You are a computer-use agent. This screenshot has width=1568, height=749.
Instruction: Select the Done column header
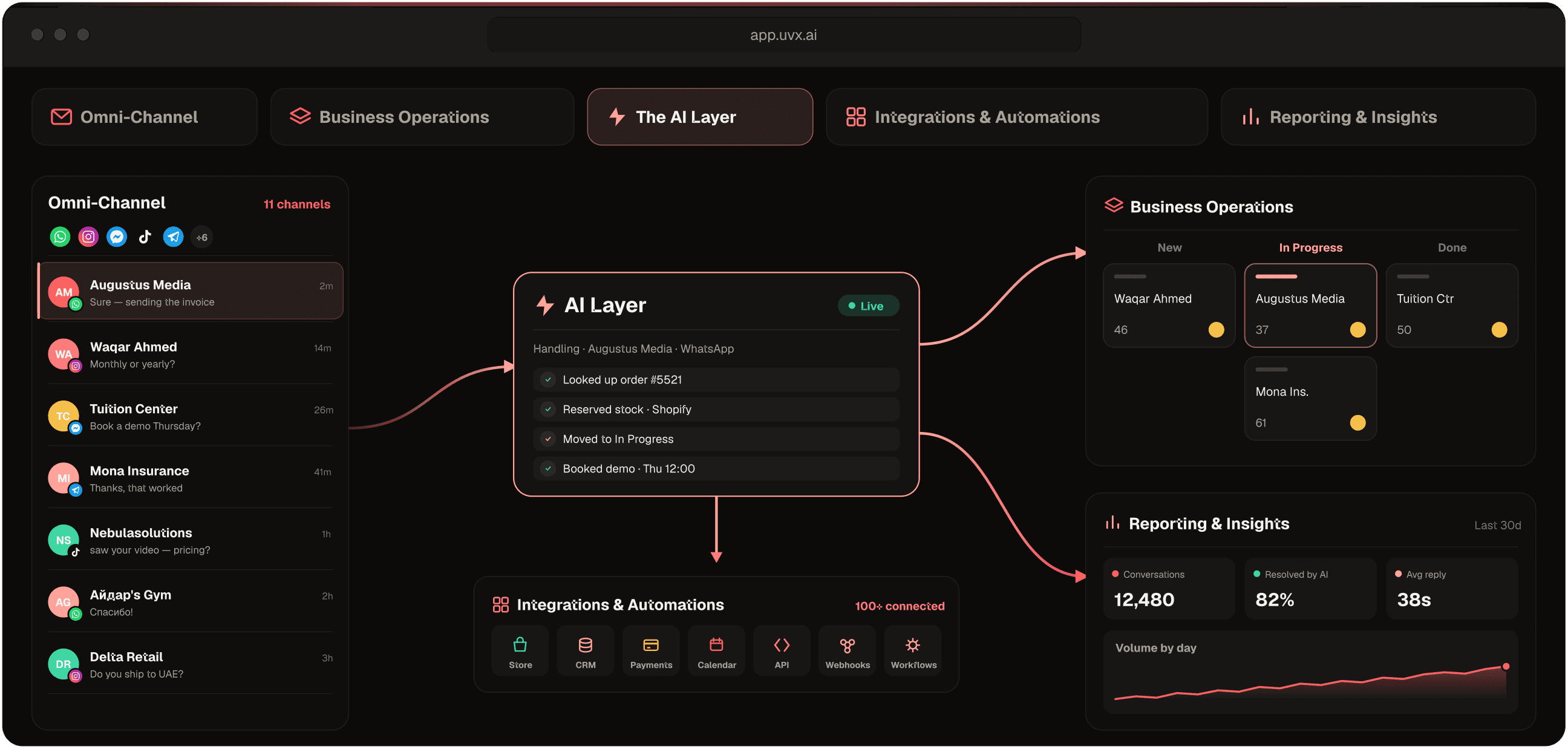coord(1452,248)
